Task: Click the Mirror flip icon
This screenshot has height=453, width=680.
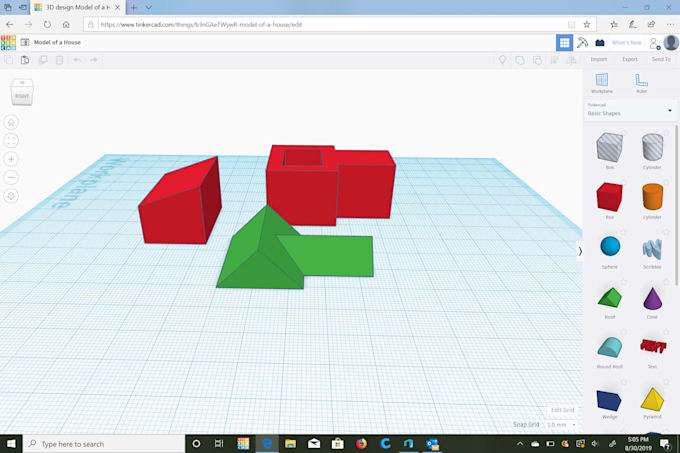Action: 572,60
